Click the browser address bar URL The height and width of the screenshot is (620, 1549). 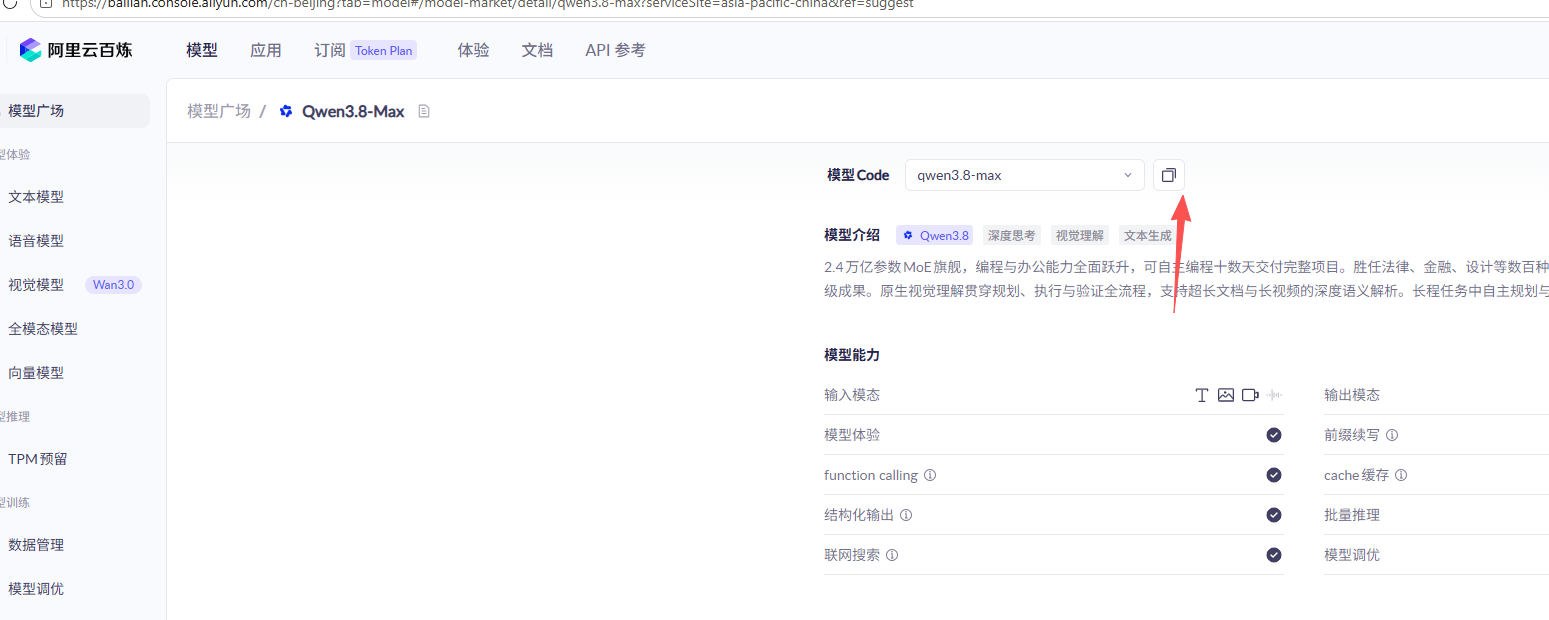(490, 4)
